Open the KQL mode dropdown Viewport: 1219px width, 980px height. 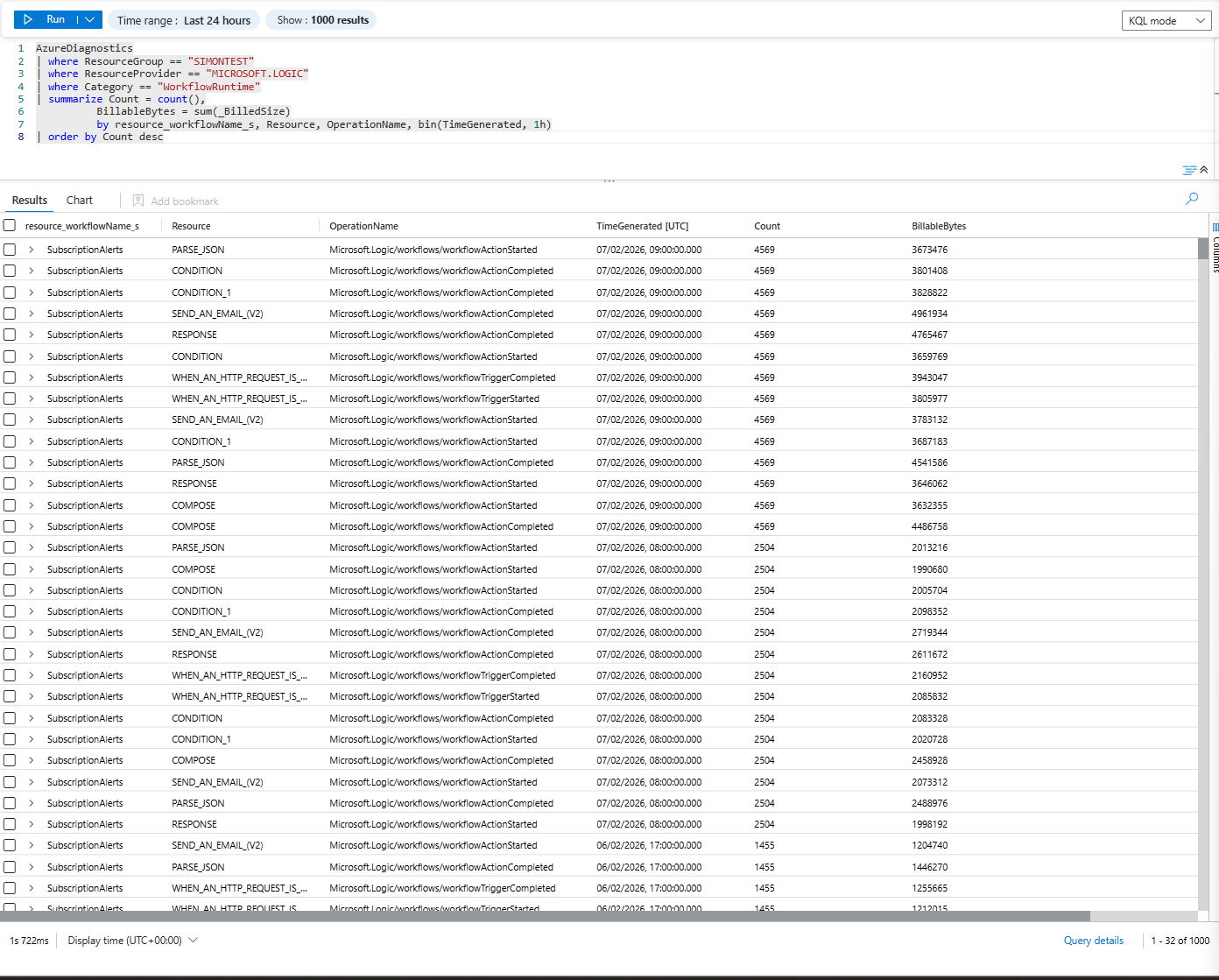1166,21
